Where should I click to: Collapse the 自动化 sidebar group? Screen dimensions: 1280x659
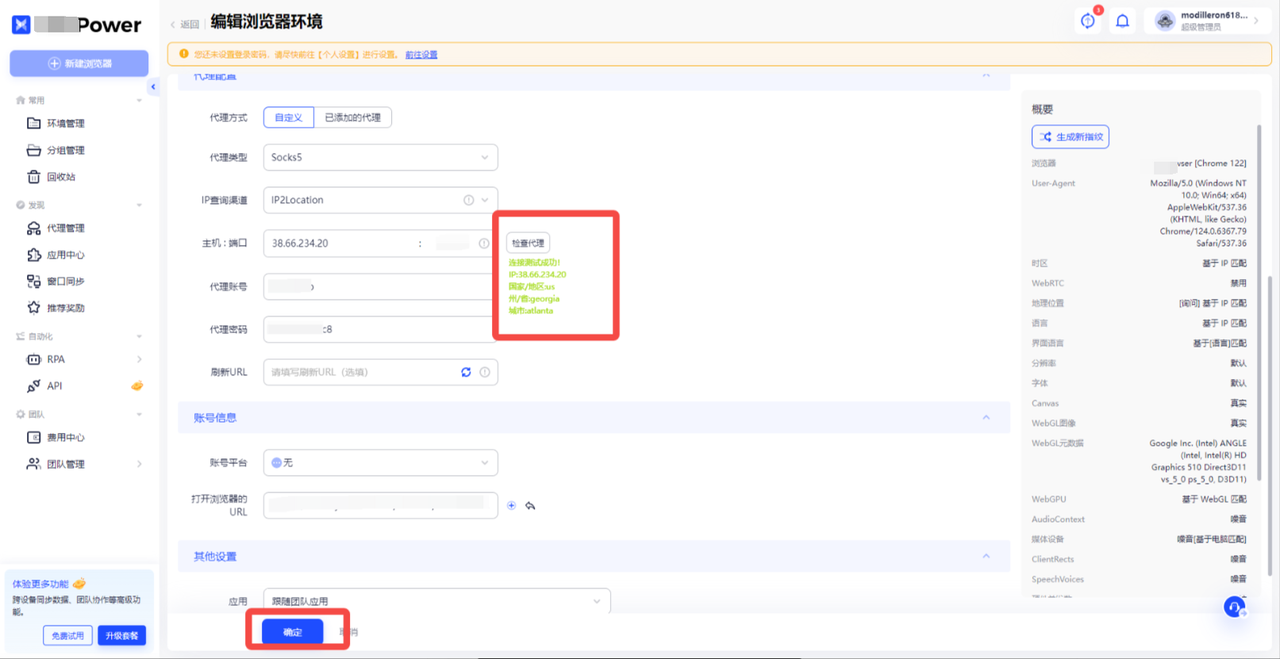point(139,337)
